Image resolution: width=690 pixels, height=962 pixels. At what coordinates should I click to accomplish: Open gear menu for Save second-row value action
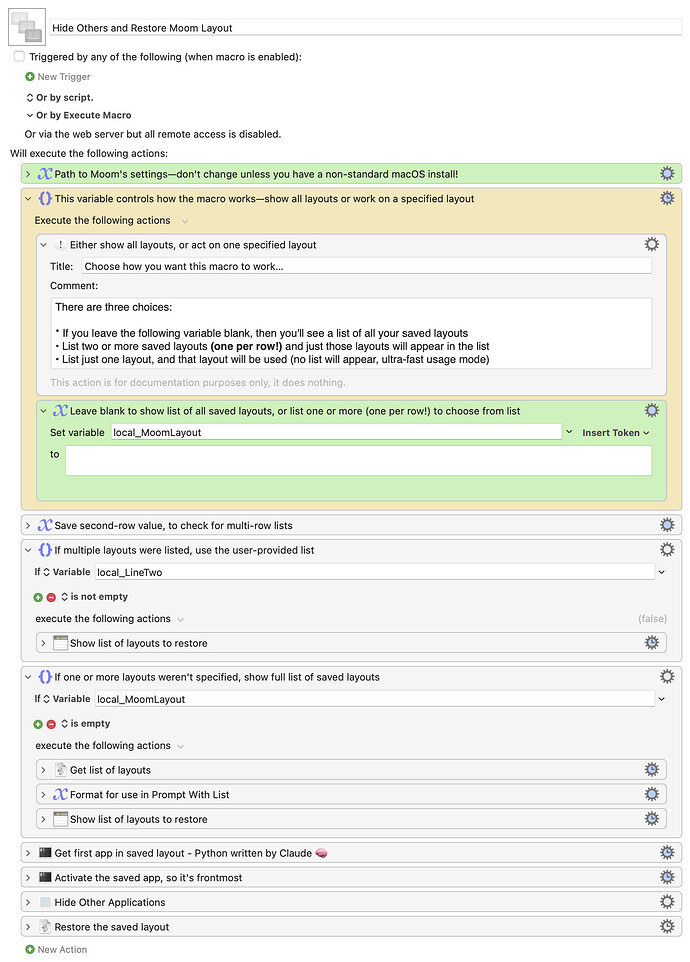(x=667, y=525)
